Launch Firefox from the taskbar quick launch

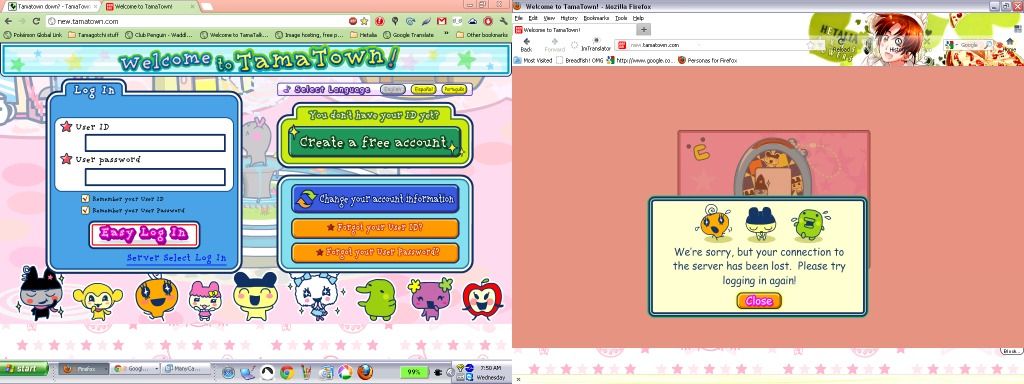[364, 372]
